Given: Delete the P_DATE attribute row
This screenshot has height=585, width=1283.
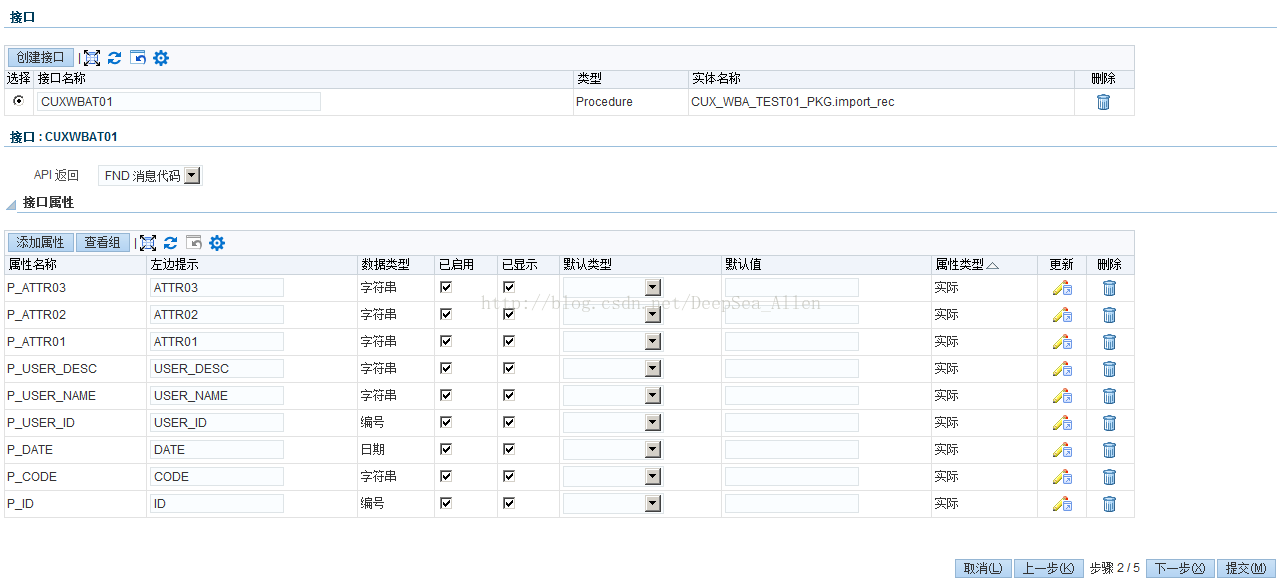Looking at the screenshot, I should [x=1109, y=450].
